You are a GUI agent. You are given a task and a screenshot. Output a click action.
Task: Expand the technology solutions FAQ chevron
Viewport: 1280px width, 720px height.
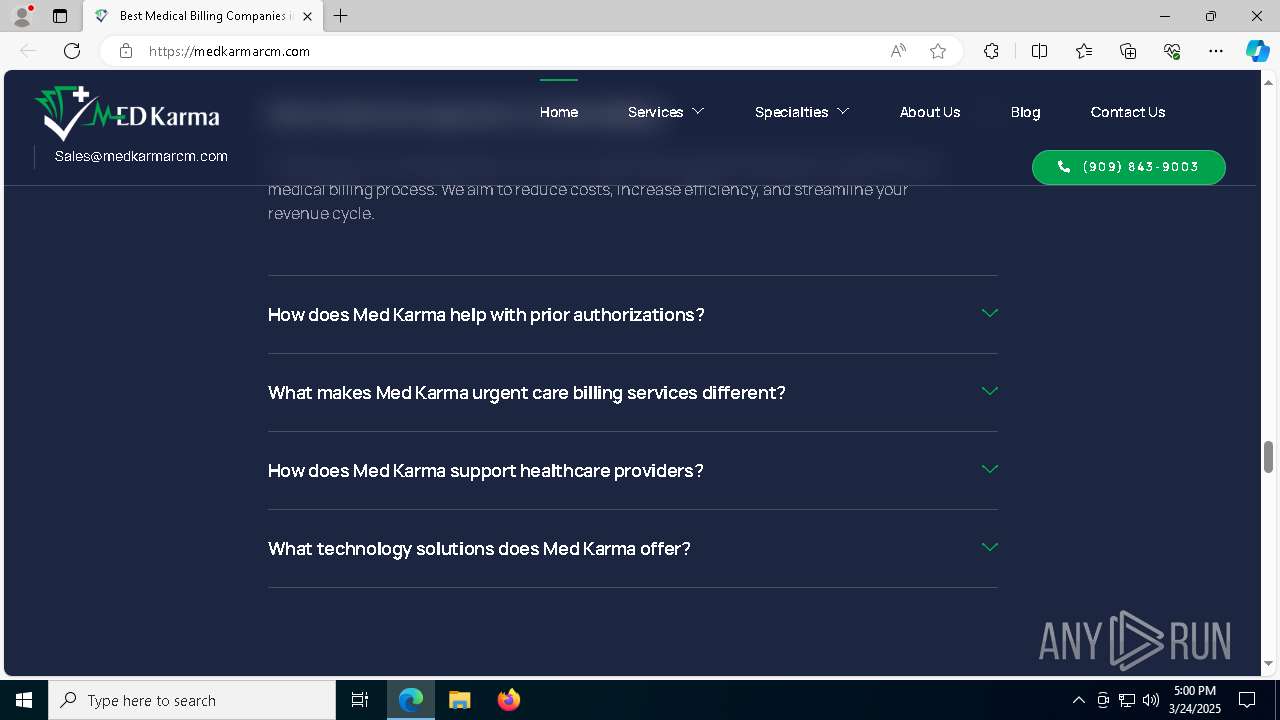click(990, 547)
